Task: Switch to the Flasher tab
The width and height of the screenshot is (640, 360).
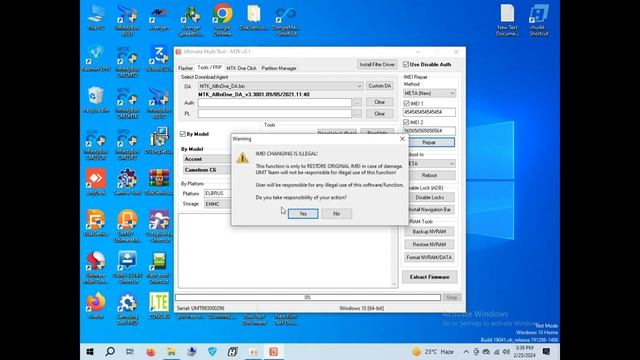Action: pyautogui.click(x=185, y=68)
